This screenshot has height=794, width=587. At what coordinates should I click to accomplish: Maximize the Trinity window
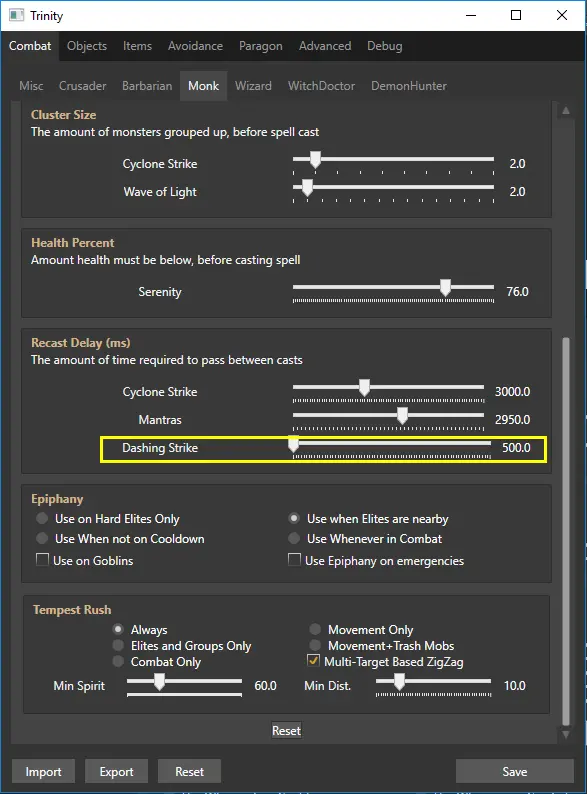pos(516,15)
